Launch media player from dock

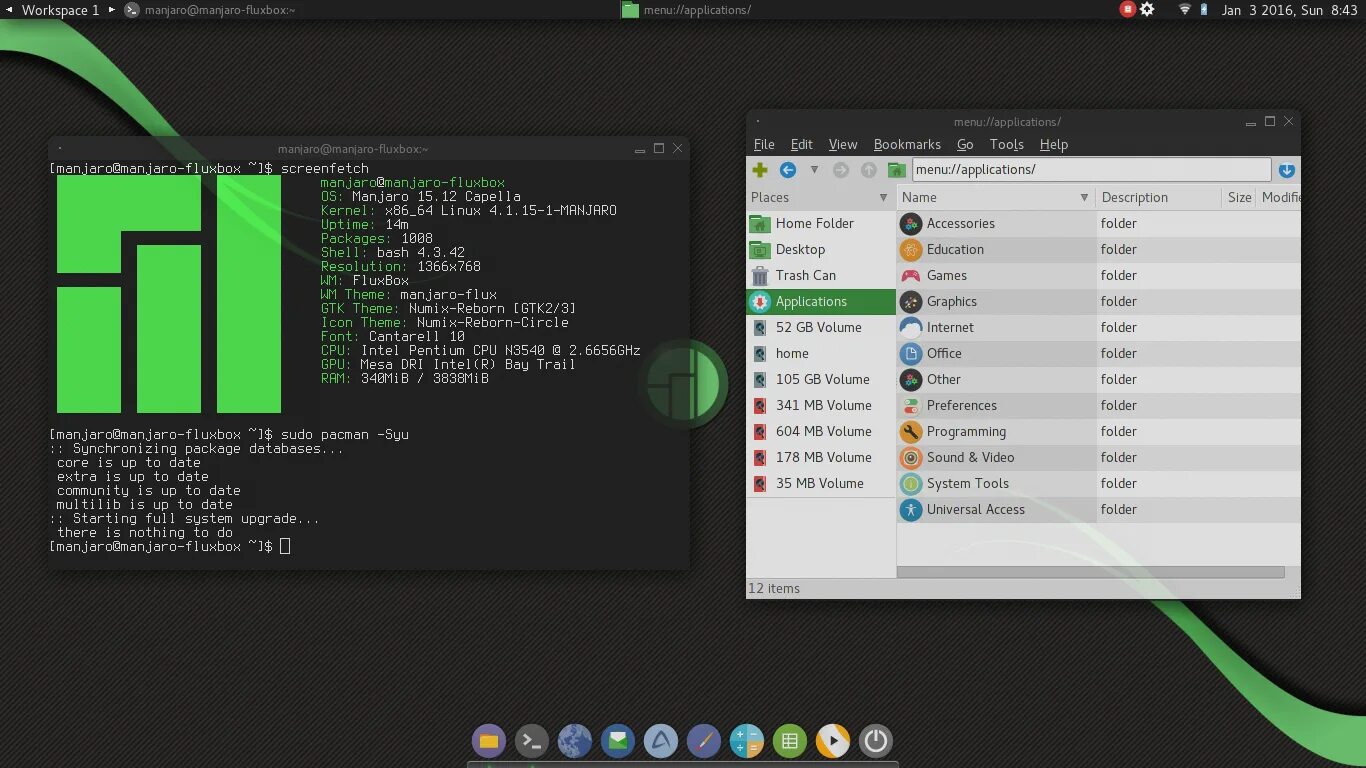(x=833, y=741)
